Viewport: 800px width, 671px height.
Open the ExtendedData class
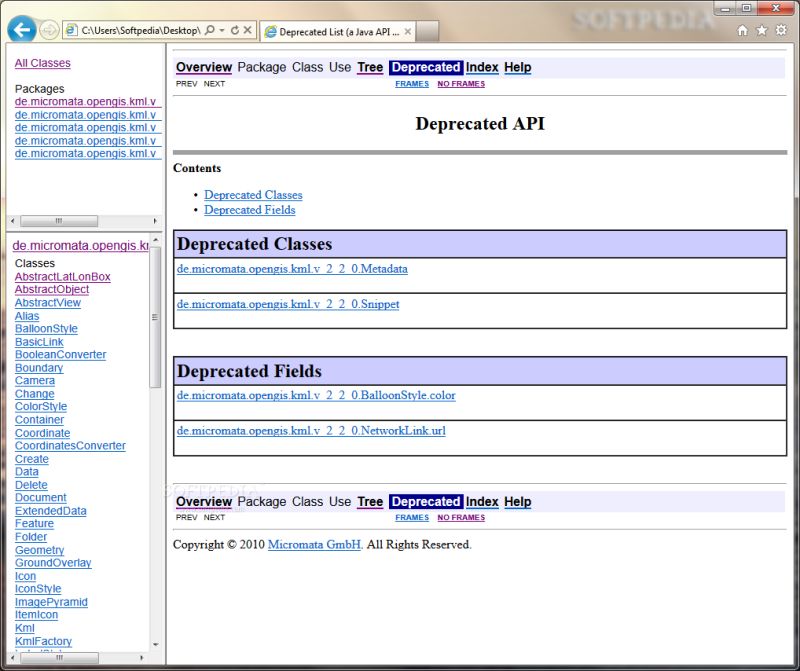pos(51,511)
